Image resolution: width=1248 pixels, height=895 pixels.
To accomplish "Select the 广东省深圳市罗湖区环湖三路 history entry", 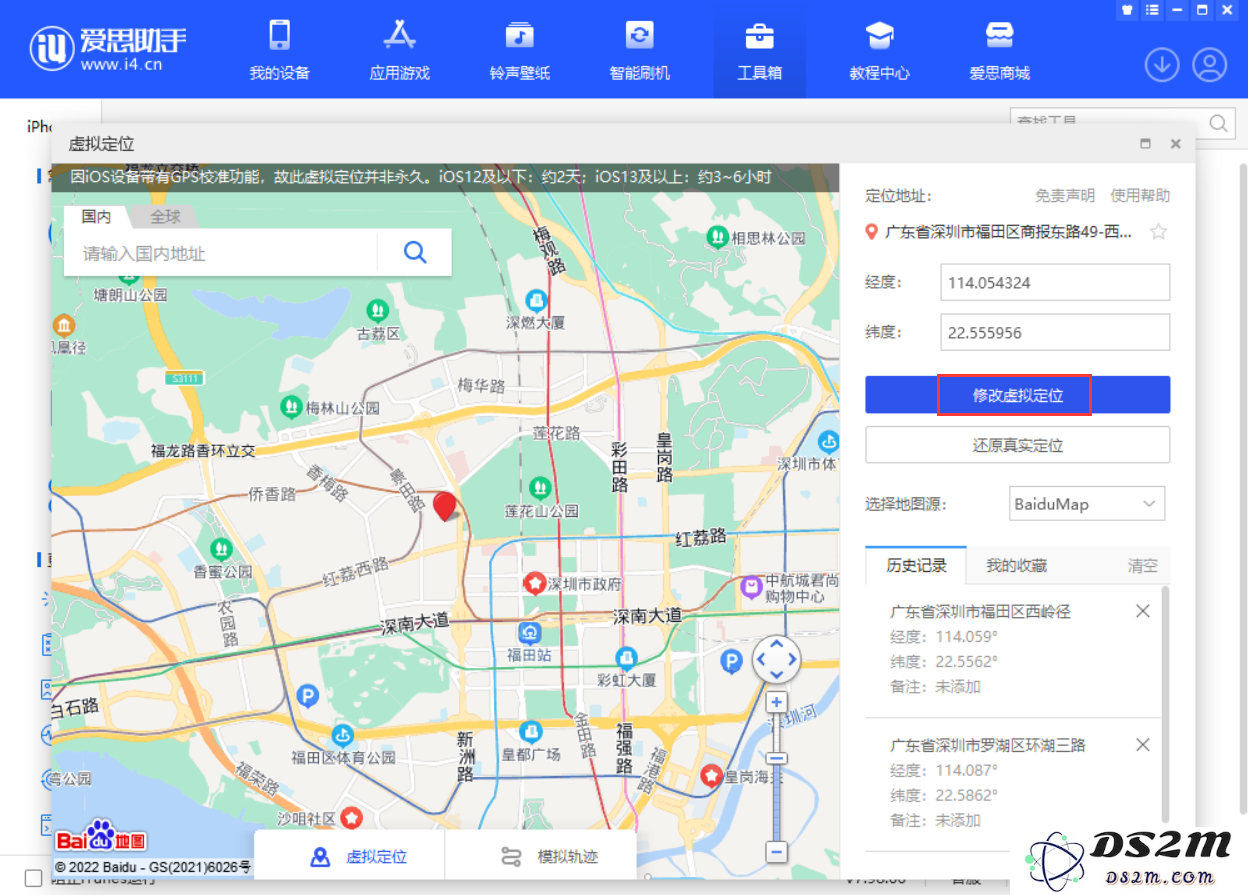I will click(x=1013, y=784).
